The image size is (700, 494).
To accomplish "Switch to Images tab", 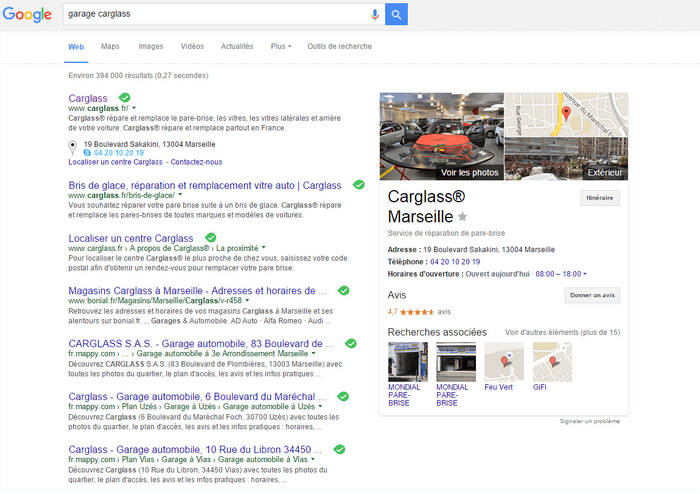I will (x=151, y=46).
